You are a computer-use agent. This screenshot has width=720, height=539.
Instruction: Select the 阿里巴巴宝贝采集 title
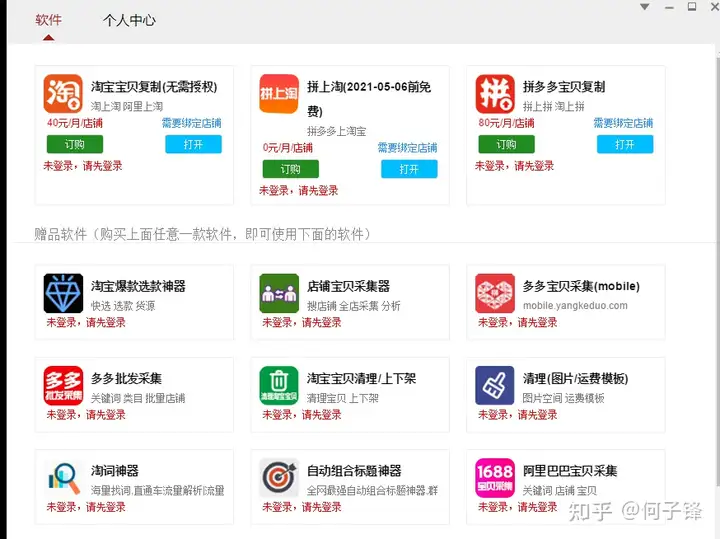pos(570,471)
